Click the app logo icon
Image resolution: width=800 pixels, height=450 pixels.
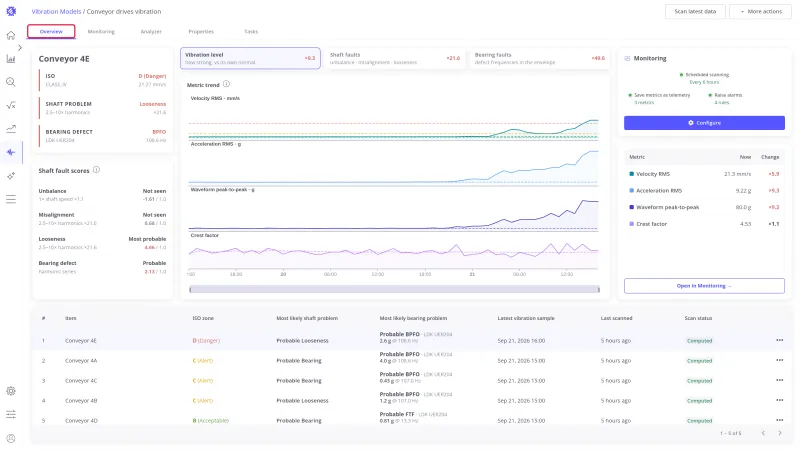[11, 11]
